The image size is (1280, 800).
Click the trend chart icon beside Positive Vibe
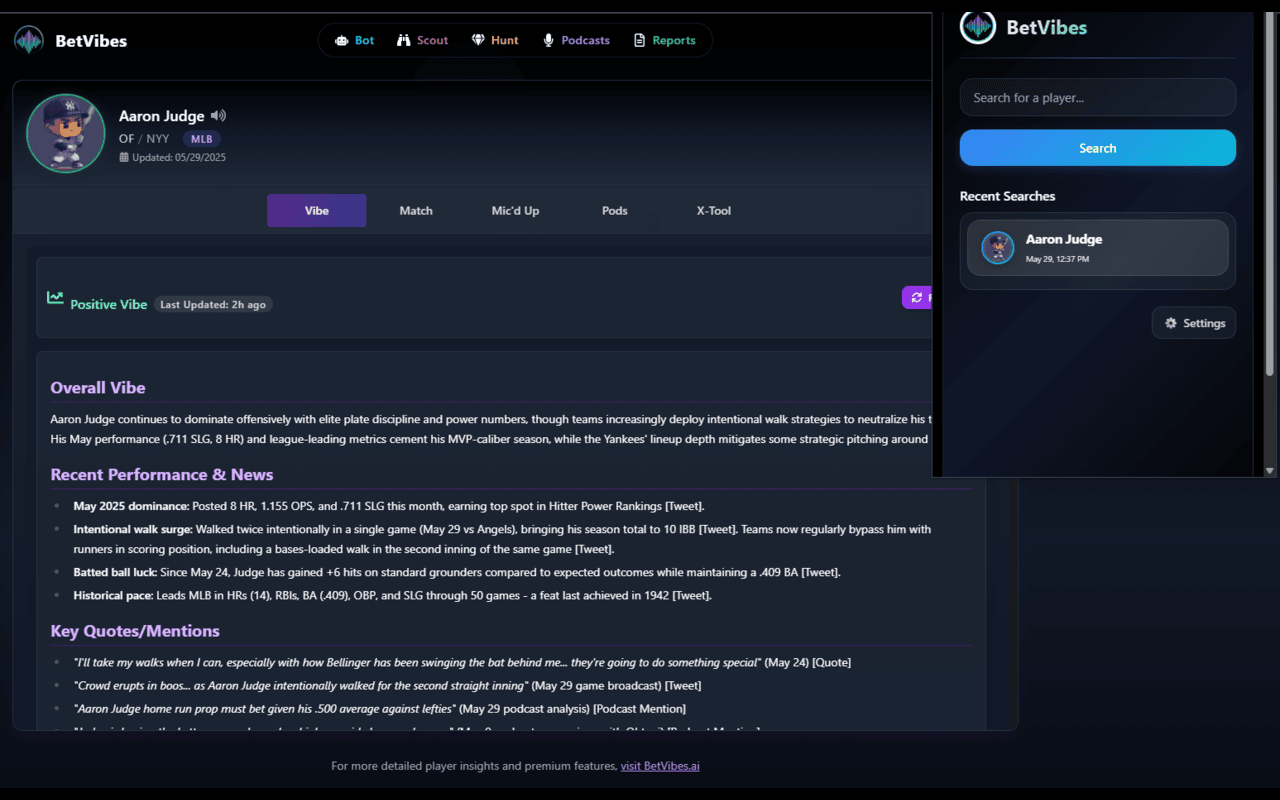55,297
